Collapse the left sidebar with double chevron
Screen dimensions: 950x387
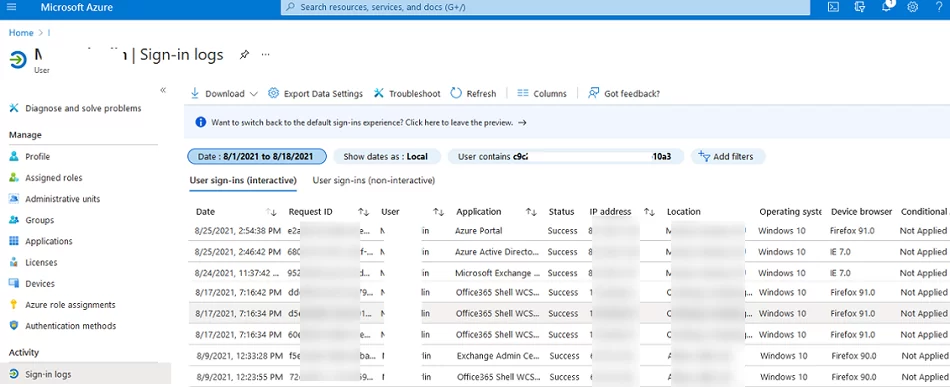click(163, 90)
